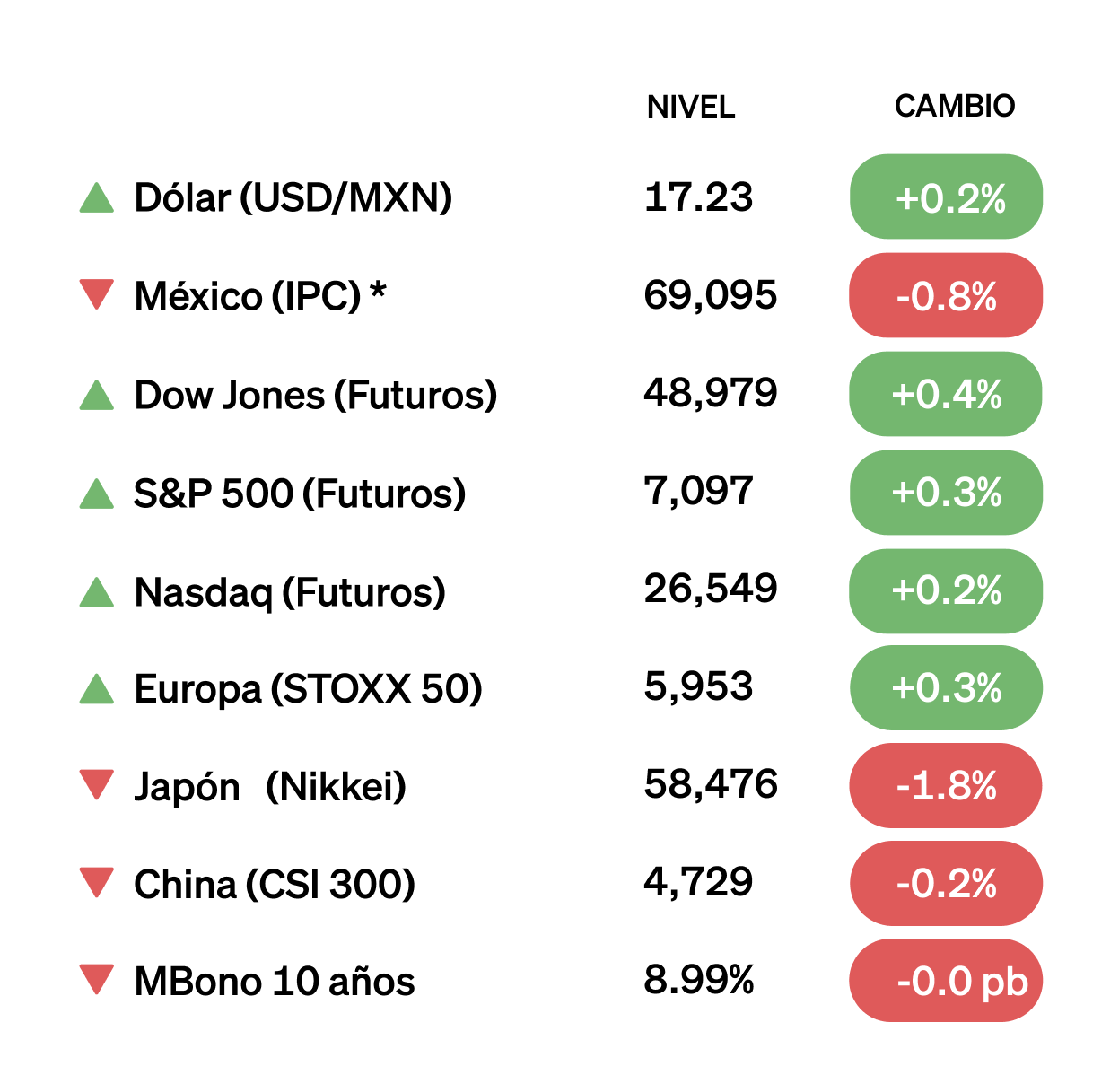Click the red arrow beside MBono 10 años
The width and height of the screenshot is (1119, 1092).
click(97, 979)
